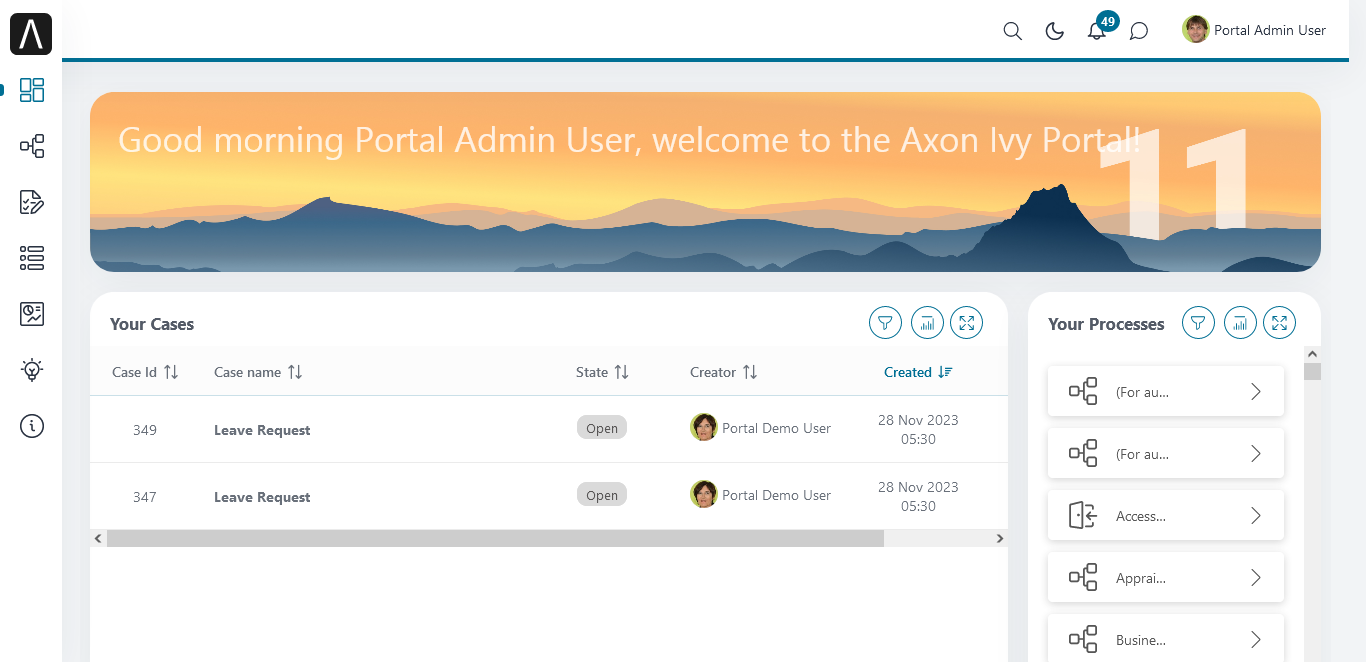Viewport: 1366px width, 662px height.
Task: Open the Statistics sidebar icon
Action: point(32,314)
